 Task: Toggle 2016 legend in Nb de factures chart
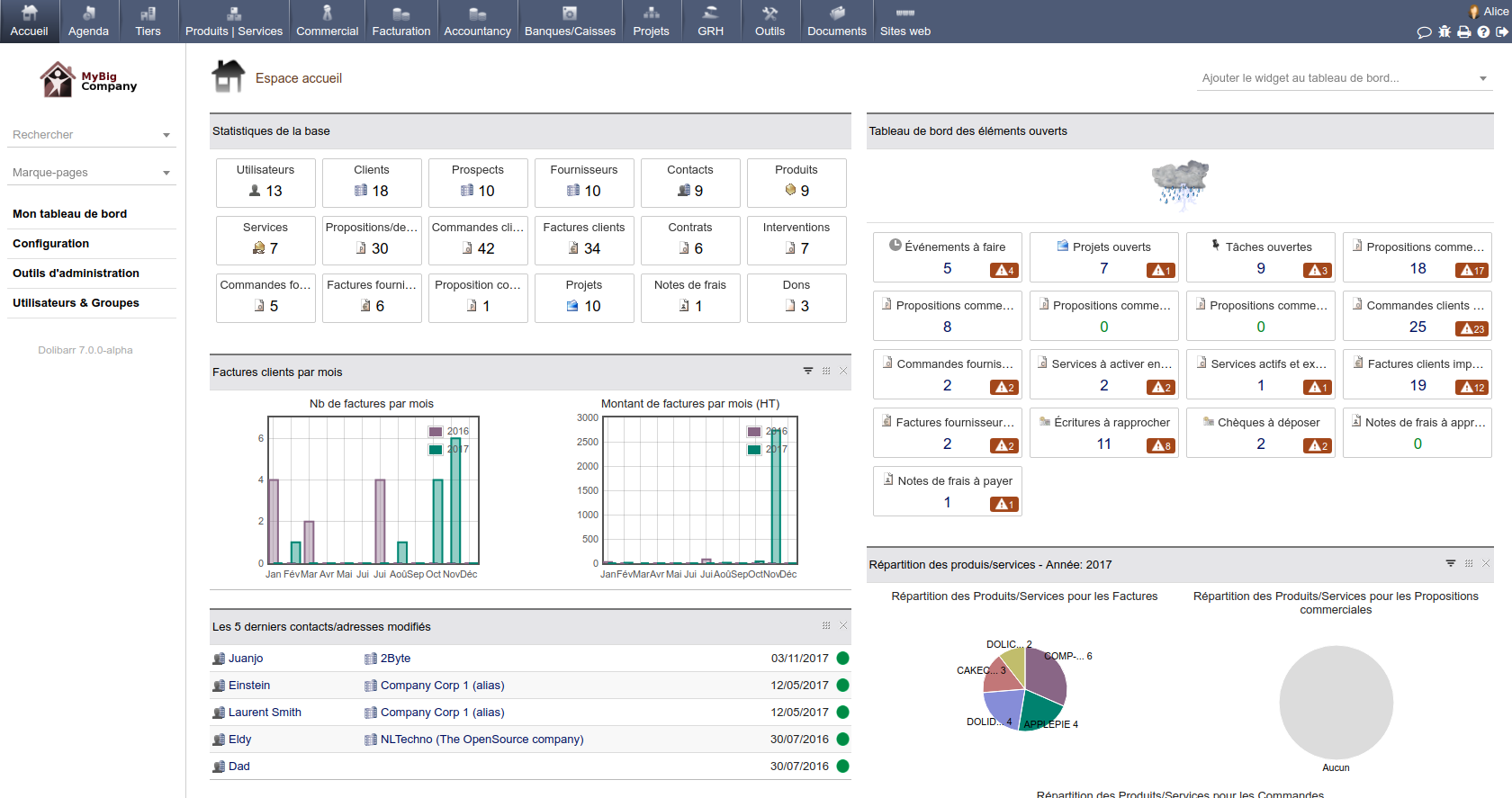pos(436,432)
